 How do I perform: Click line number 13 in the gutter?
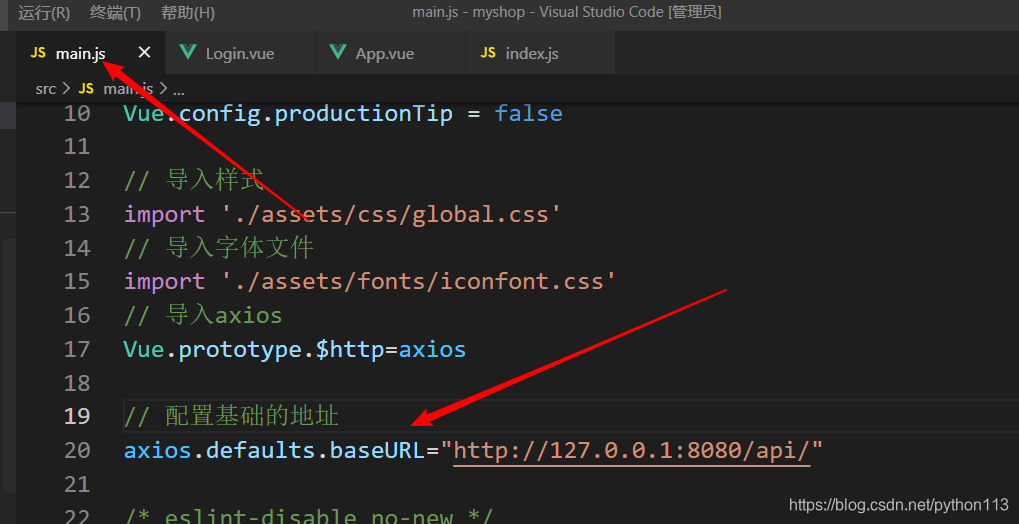coord(77,214)
